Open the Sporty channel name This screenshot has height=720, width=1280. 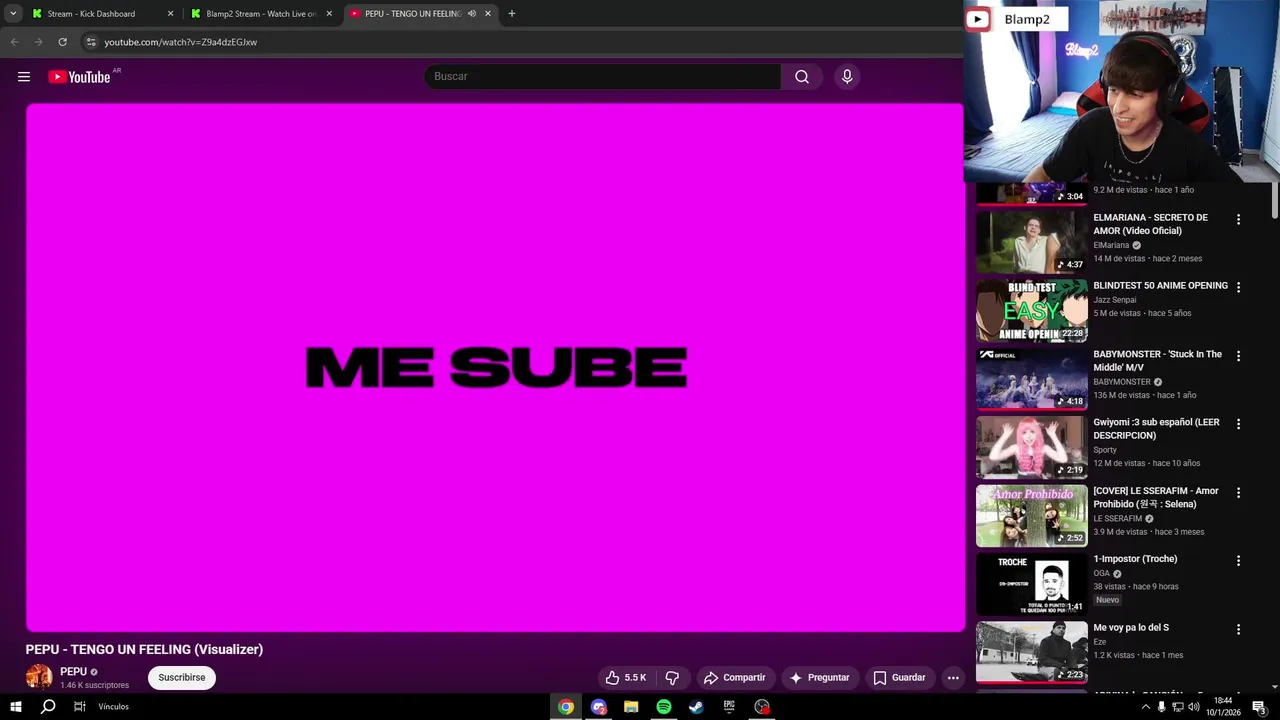click(x=1105, y=450)
